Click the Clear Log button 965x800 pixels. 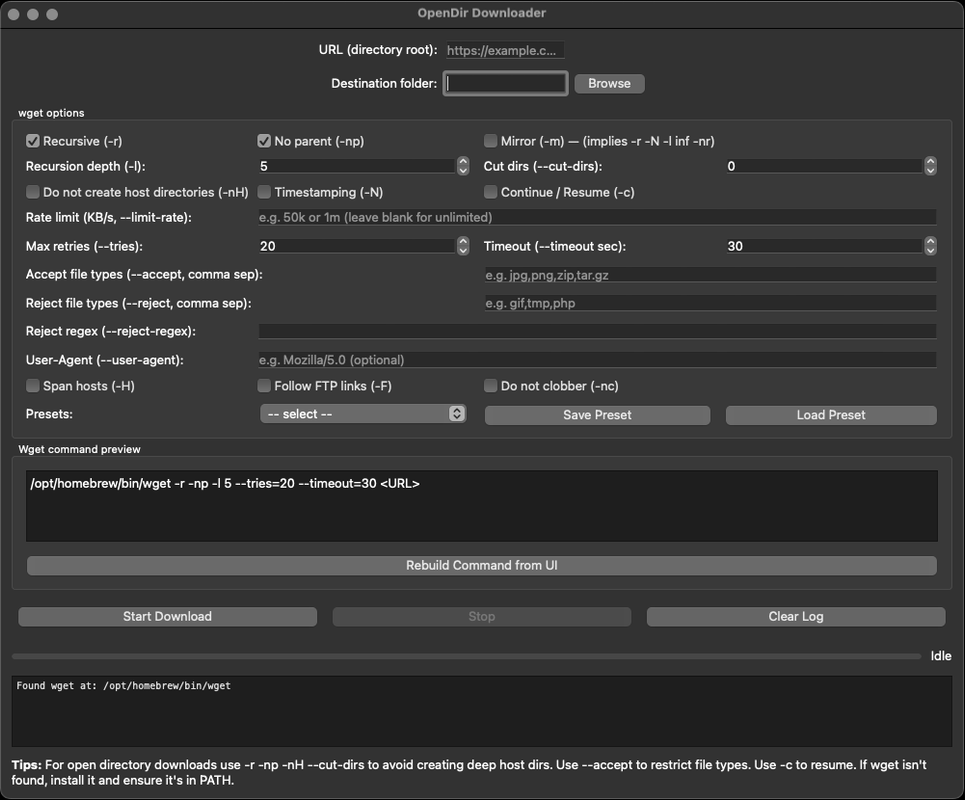796,617
